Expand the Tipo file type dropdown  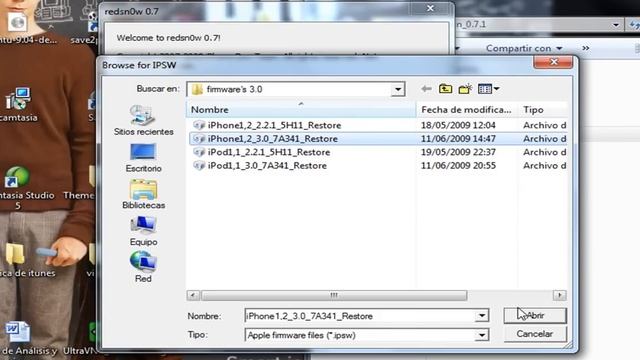482,335
